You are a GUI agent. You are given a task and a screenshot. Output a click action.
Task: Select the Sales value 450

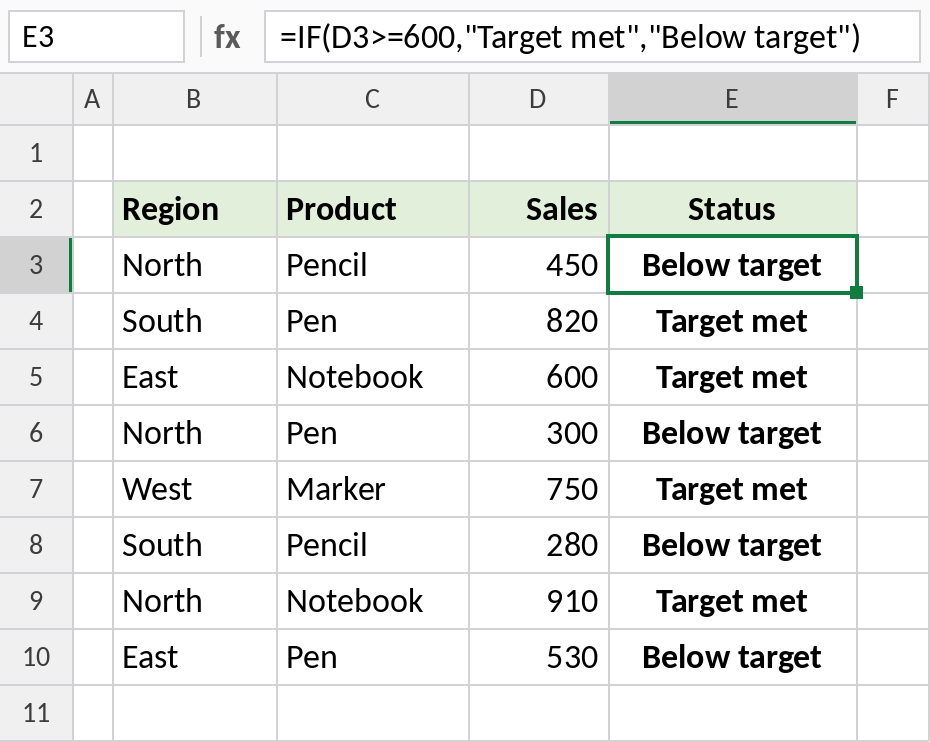[539, 265]
